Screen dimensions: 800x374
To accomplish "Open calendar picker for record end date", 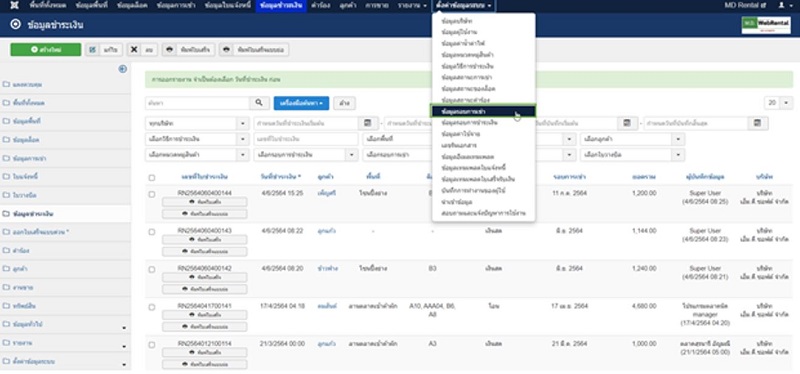I will (758, 123).
